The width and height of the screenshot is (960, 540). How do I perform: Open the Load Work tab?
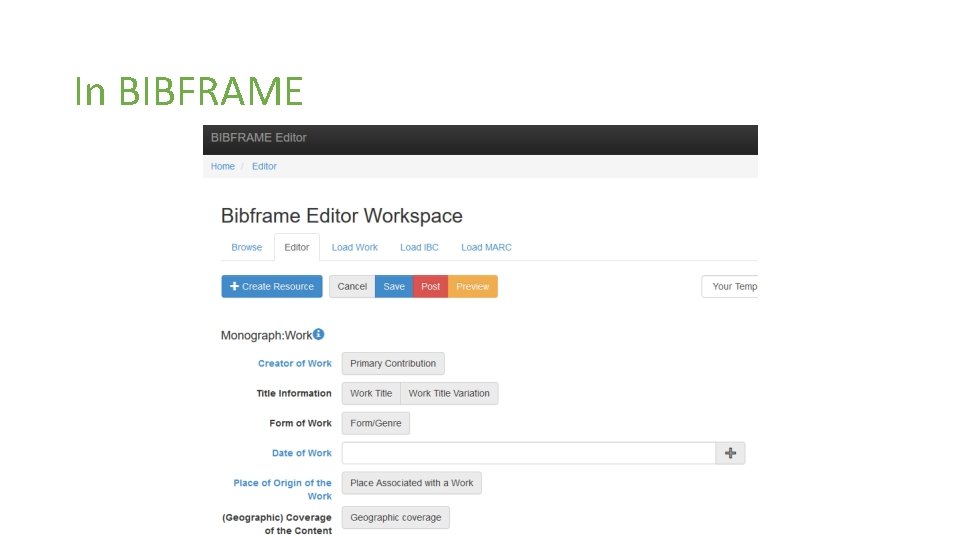[x=354, y=247]
